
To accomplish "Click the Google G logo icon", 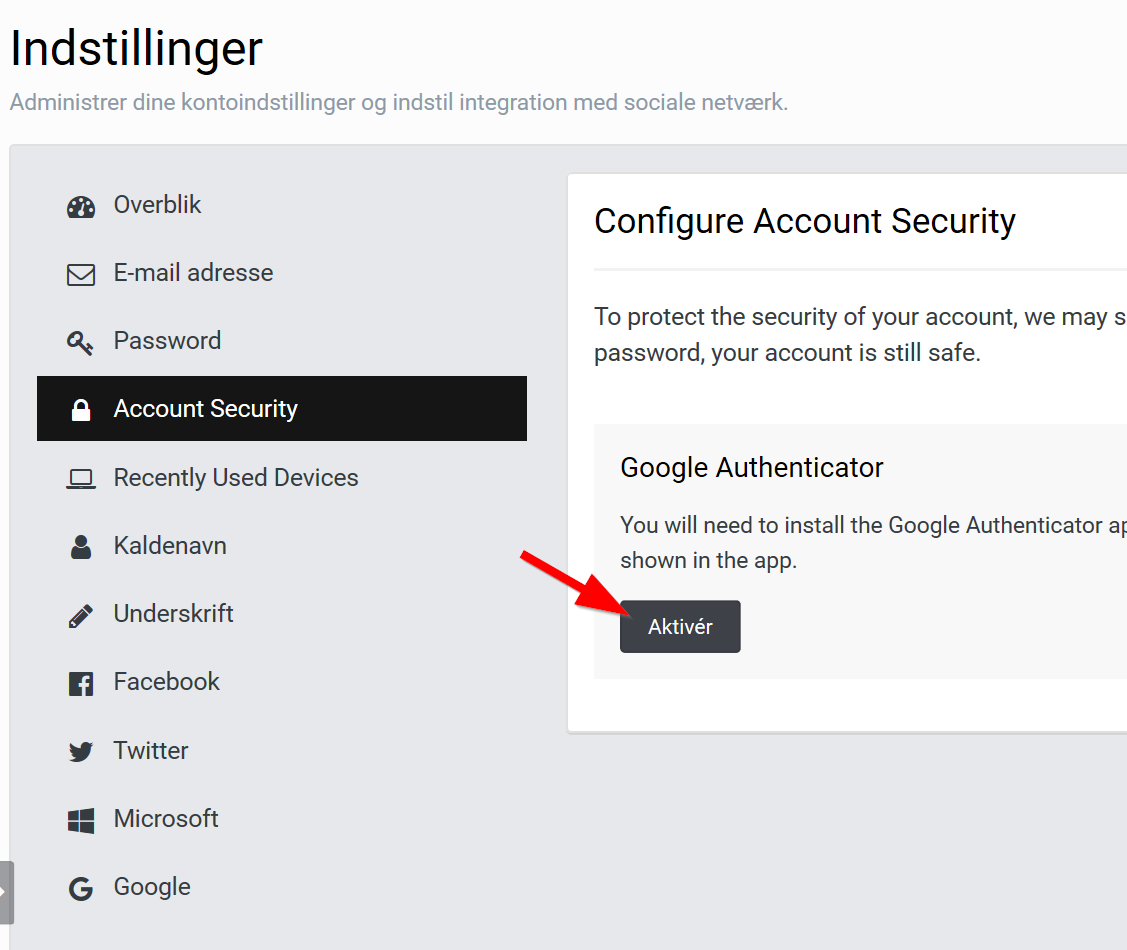I will [x=81, y=888].
